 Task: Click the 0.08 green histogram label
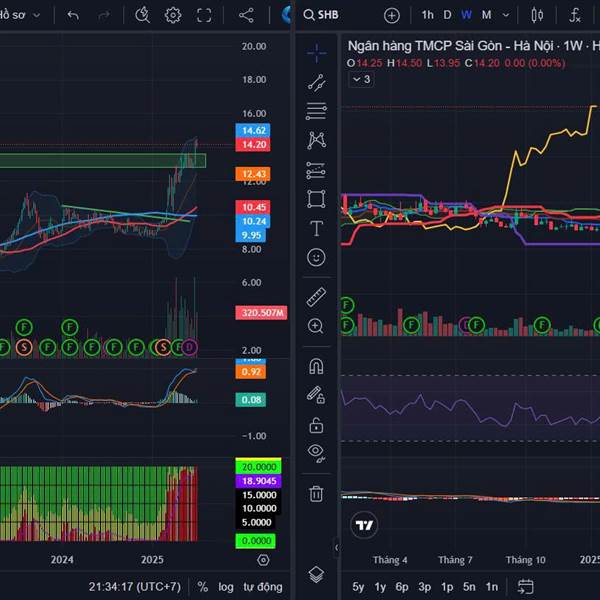(x=251, y=399)
